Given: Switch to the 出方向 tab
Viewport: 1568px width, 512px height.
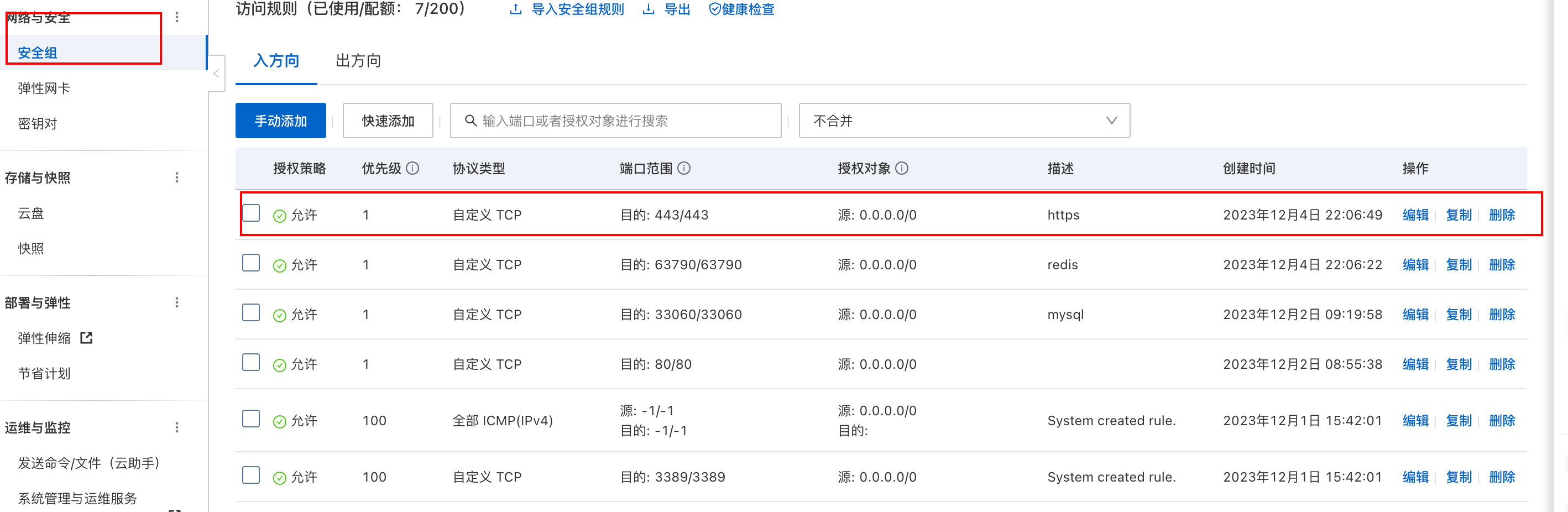Looking at the screenshot, I should 358,60.
